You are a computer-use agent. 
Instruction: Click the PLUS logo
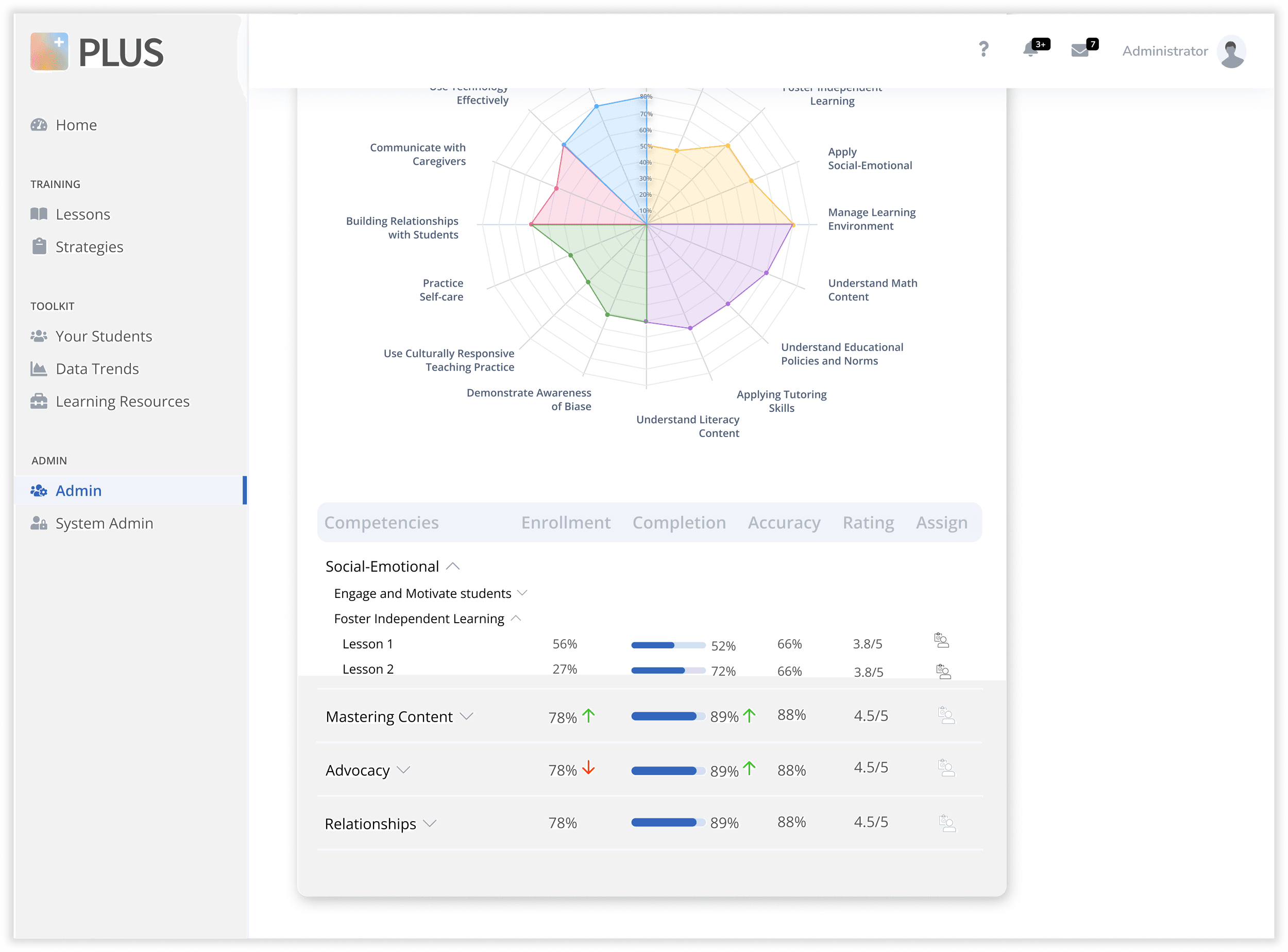coord(97,52)
